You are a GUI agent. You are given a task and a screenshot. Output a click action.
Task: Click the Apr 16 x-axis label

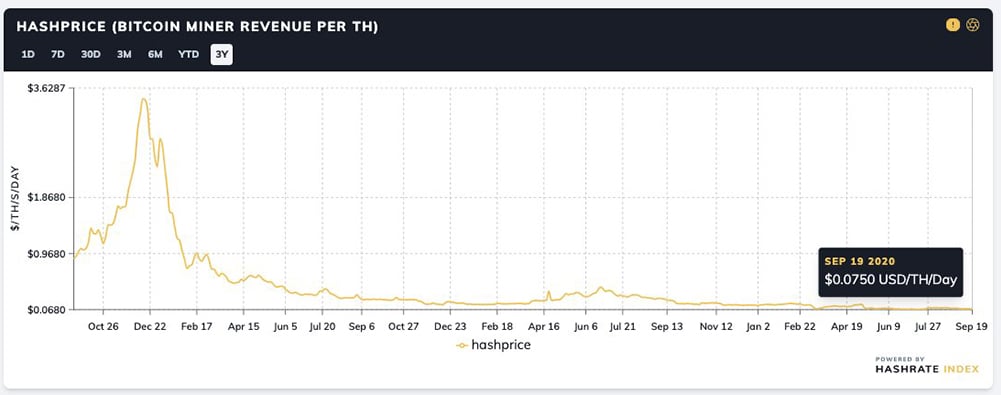coord(544,326)
